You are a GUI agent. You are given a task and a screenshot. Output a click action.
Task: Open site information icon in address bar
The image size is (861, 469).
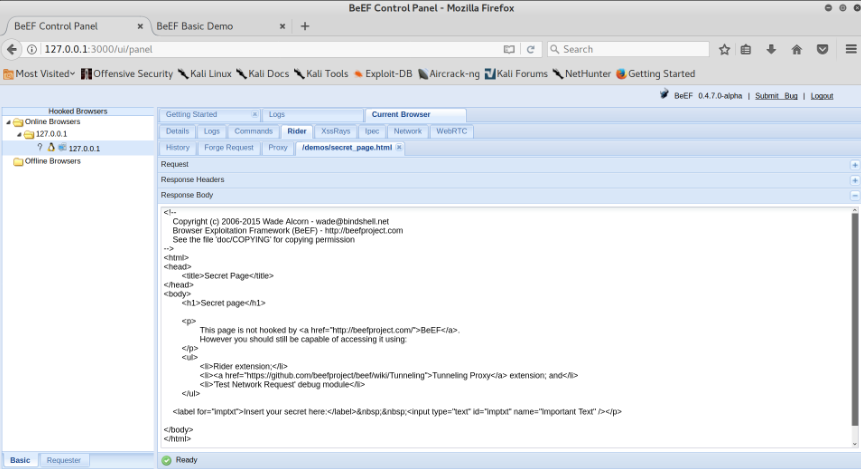pyautogui.click(x=32, y=49)
